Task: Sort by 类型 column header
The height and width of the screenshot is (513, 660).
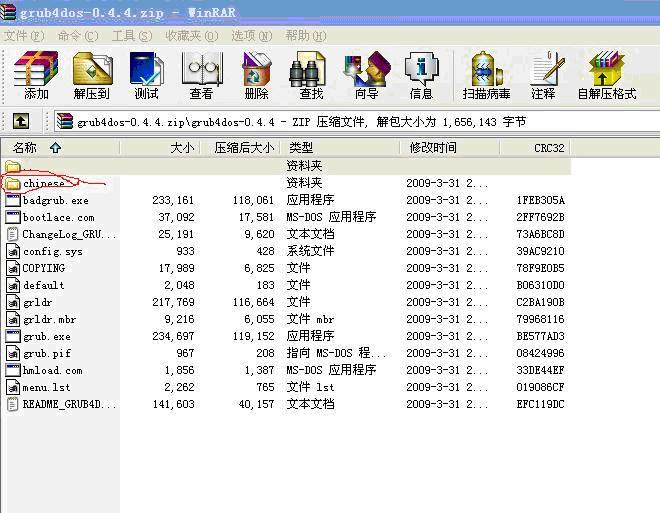Action: [x=340, y=148]
